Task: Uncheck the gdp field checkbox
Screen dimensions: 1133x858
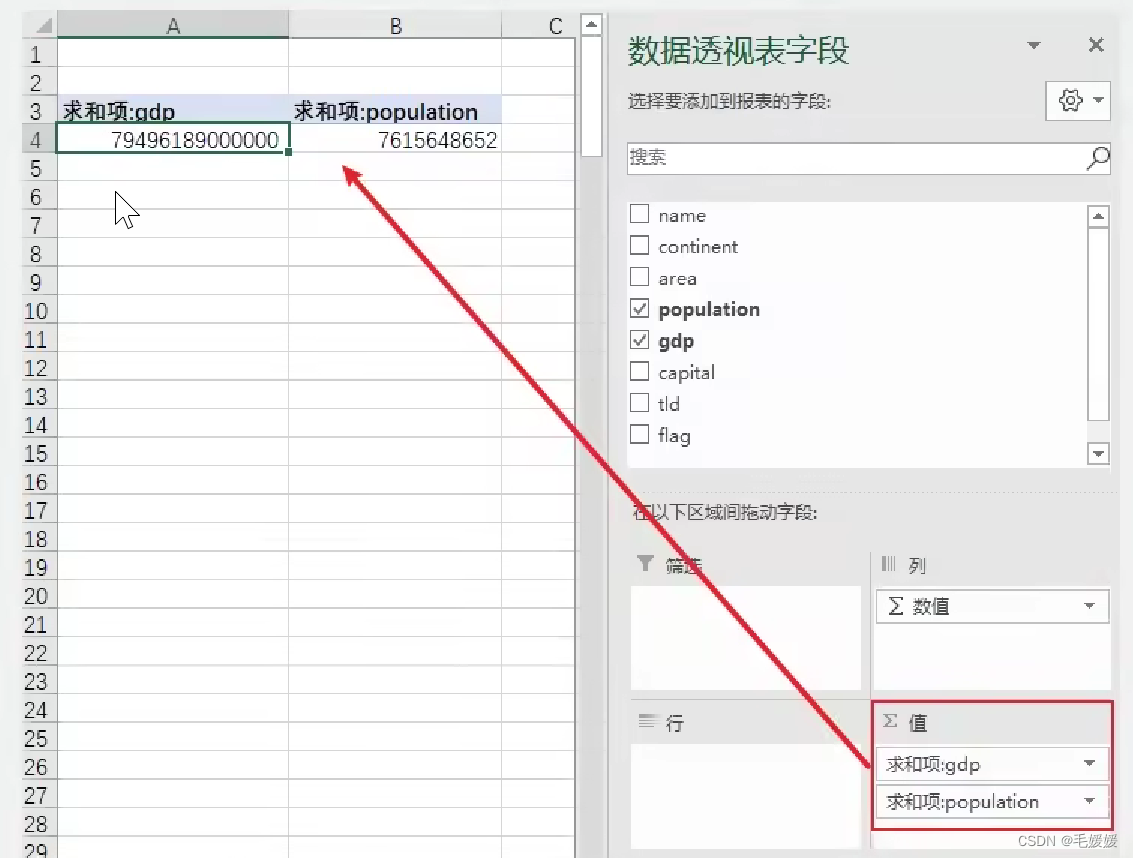Action: (x=639, y=340)
